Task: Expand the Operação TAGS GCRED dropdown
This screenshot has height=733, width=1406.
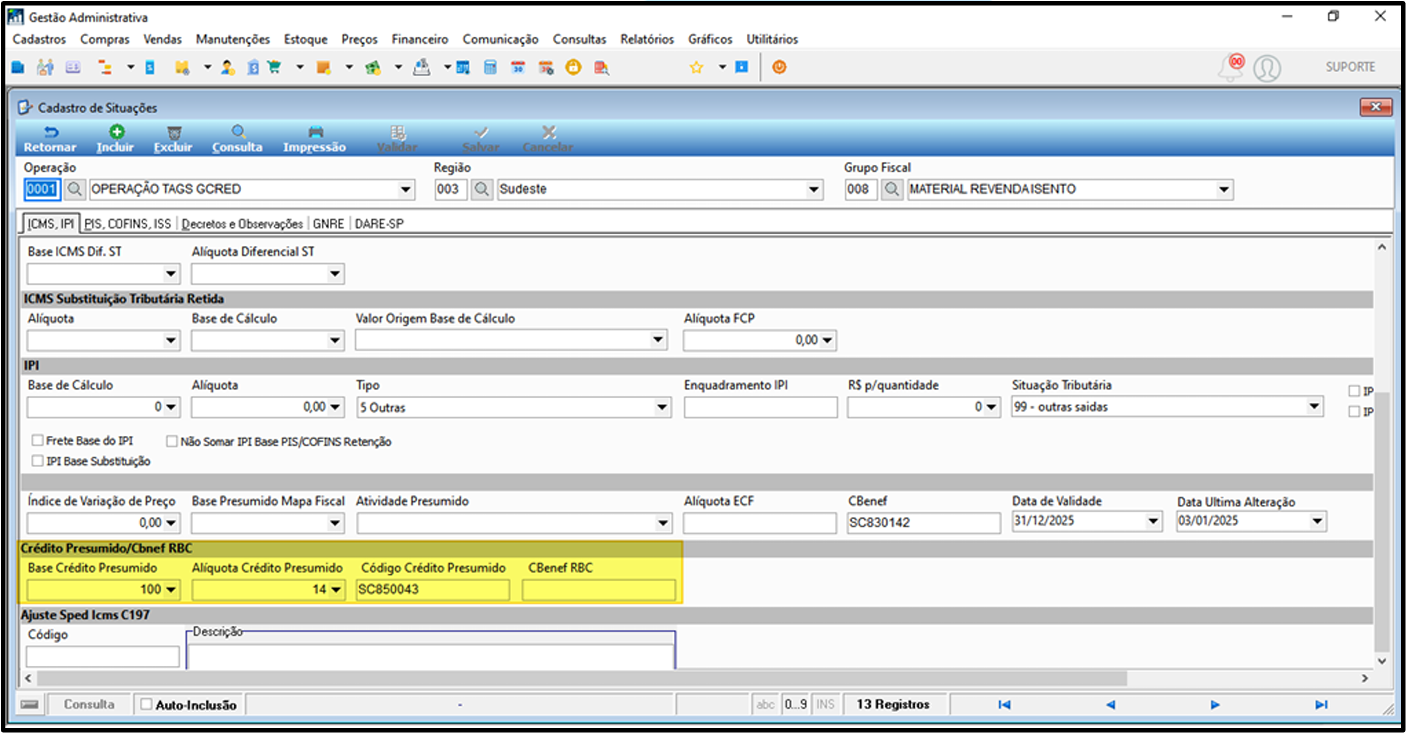Action: pyautogui.click(x=405, y=190)
